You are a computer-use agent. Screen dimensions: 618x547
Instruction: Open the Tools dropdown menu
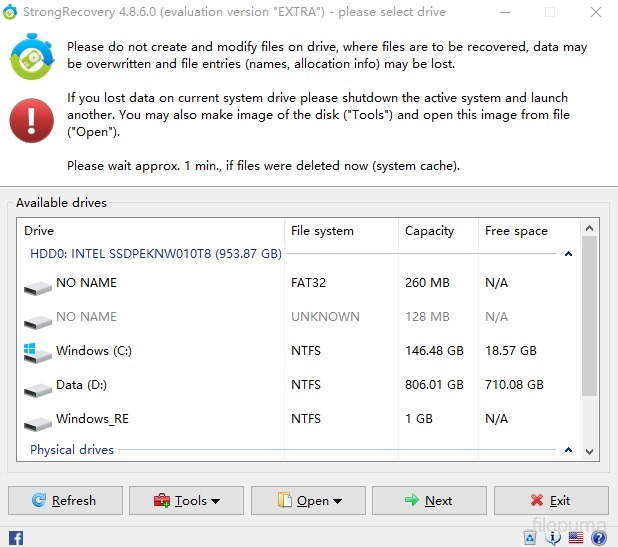coord(186,501)
